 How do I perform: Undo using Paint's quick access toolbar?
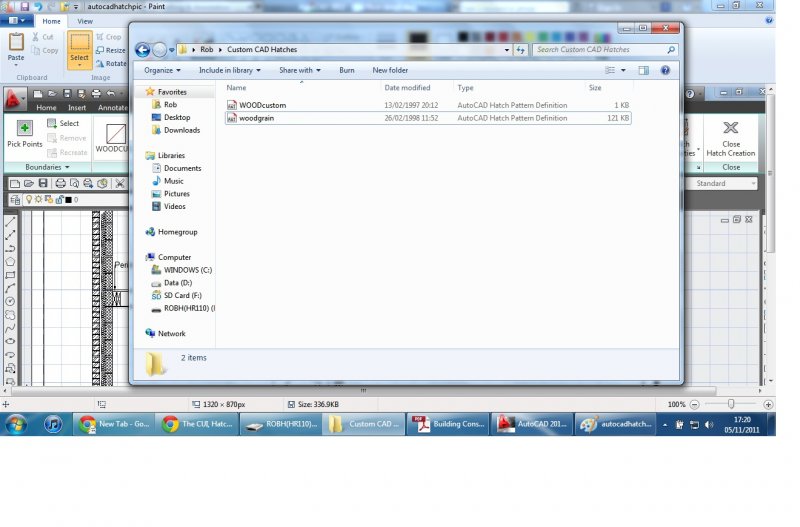point(38,7)
